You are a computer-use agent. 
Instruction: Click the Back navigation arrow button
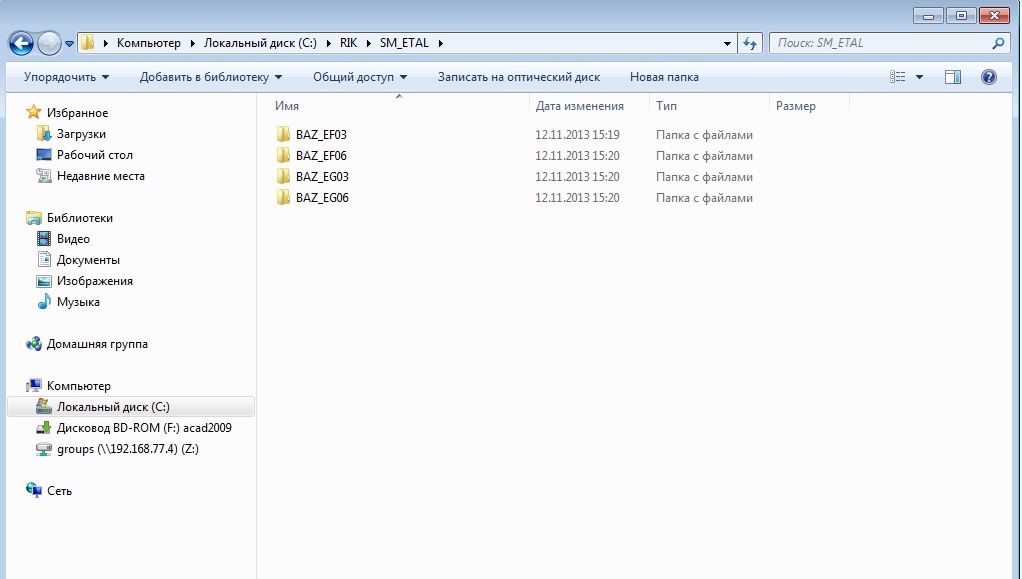pos(21,43)
